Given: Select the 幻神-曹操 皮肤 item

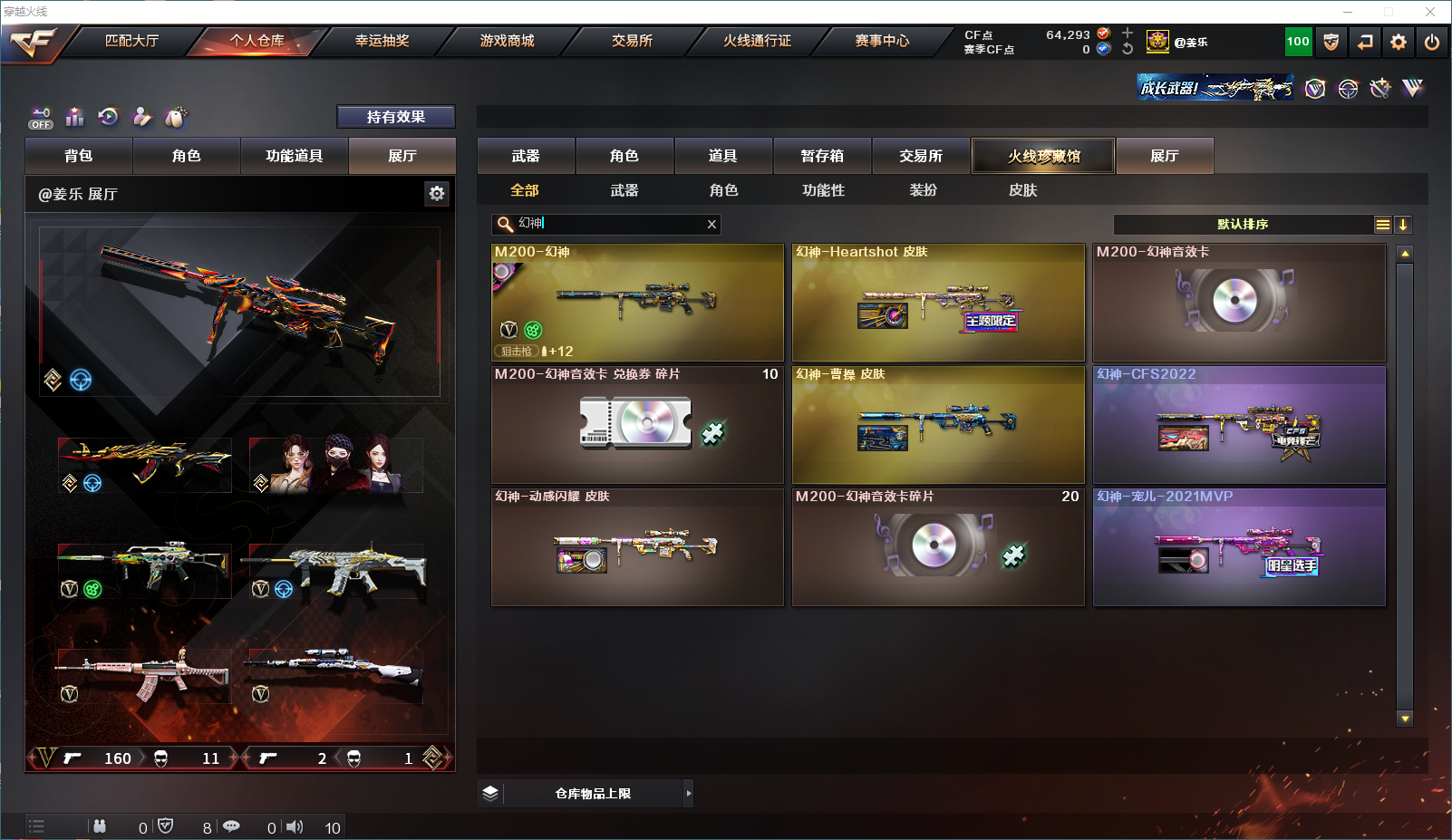Looking at the screenshot, I should (938, 424).
